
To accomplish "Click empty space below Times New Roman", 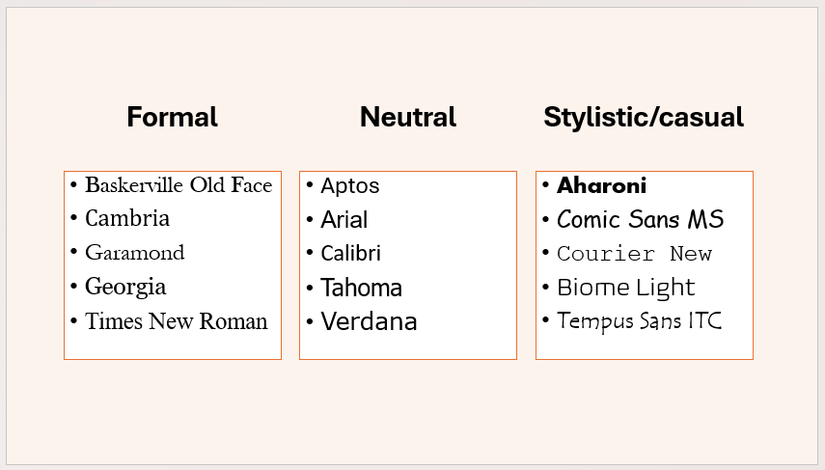I will [x=172, y=346].
